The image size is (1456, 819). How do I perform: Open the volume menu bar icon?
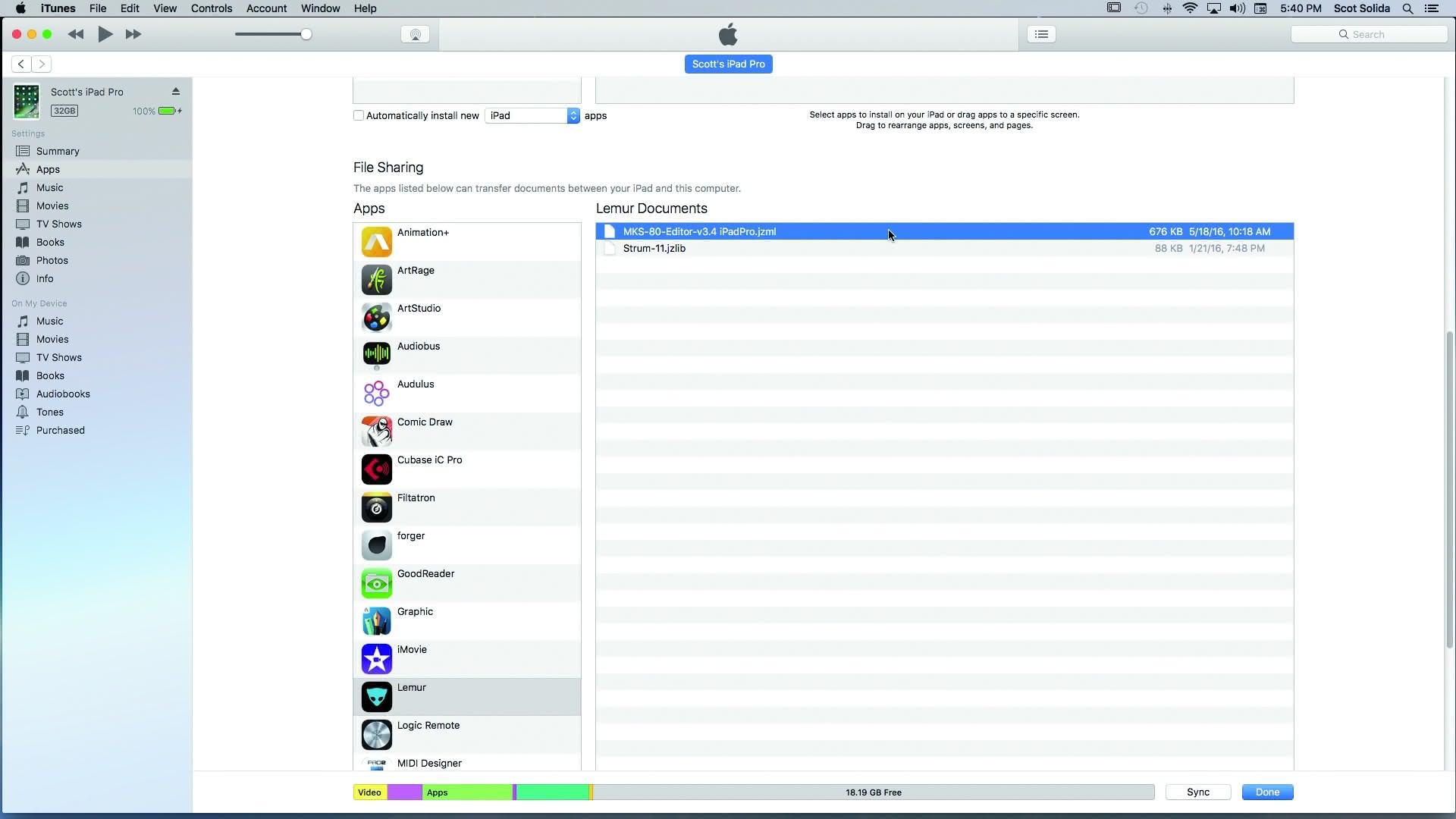pyautogui.click(x=1237, y=8)
